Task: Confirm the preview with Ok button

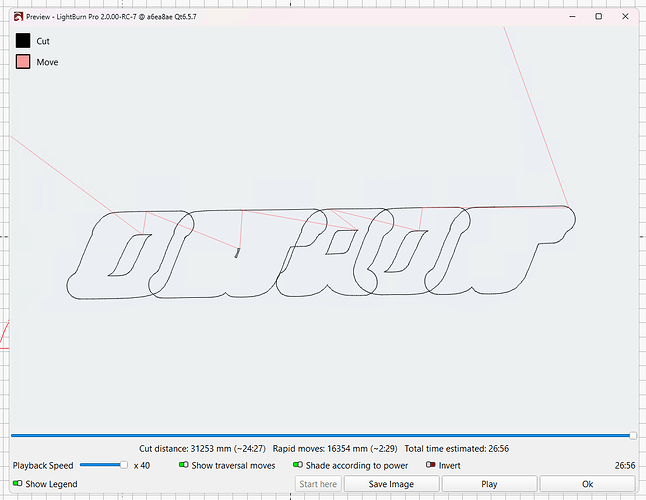Action: (587, 484)
